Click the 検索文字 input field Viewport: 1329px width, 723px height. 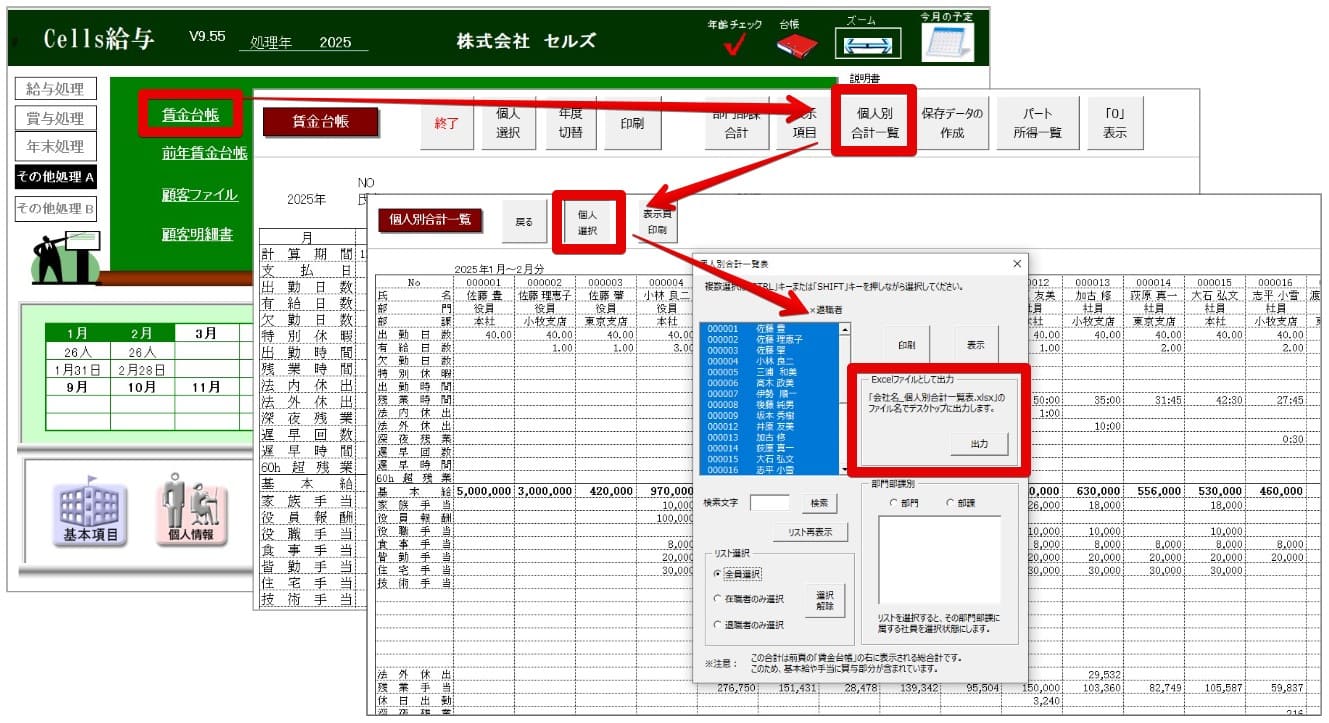pyautogui.click(x=769, y=503)
